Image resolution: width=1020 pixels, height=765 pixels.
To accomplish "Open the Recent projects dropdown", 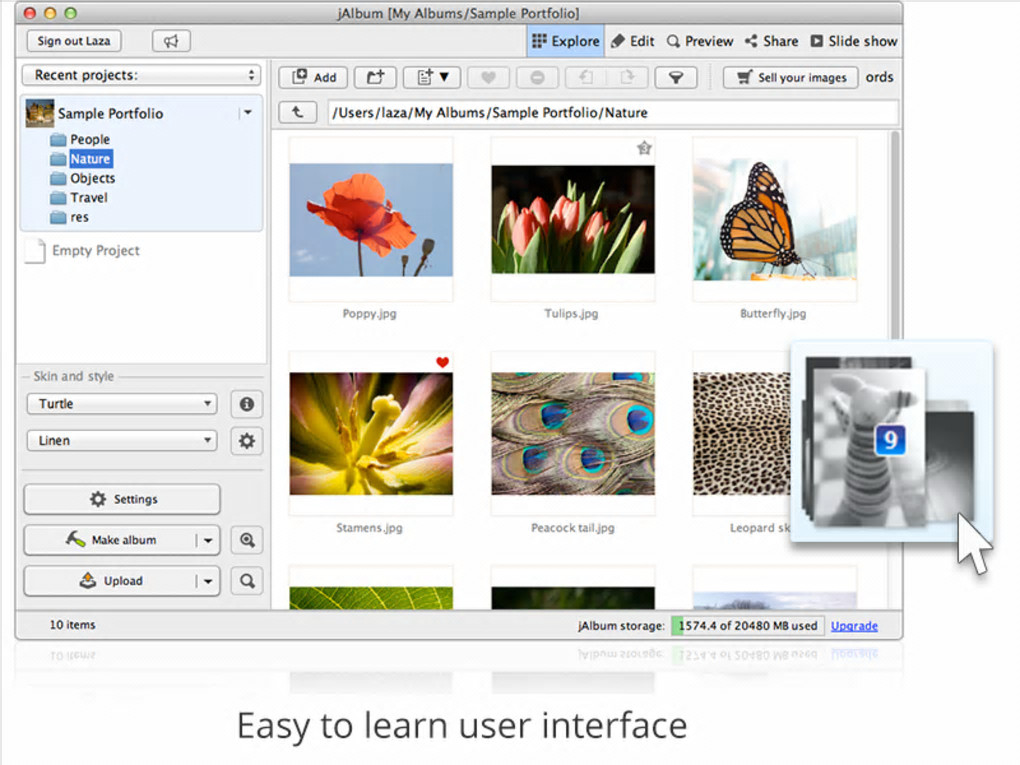I will (x=140, y=75).
